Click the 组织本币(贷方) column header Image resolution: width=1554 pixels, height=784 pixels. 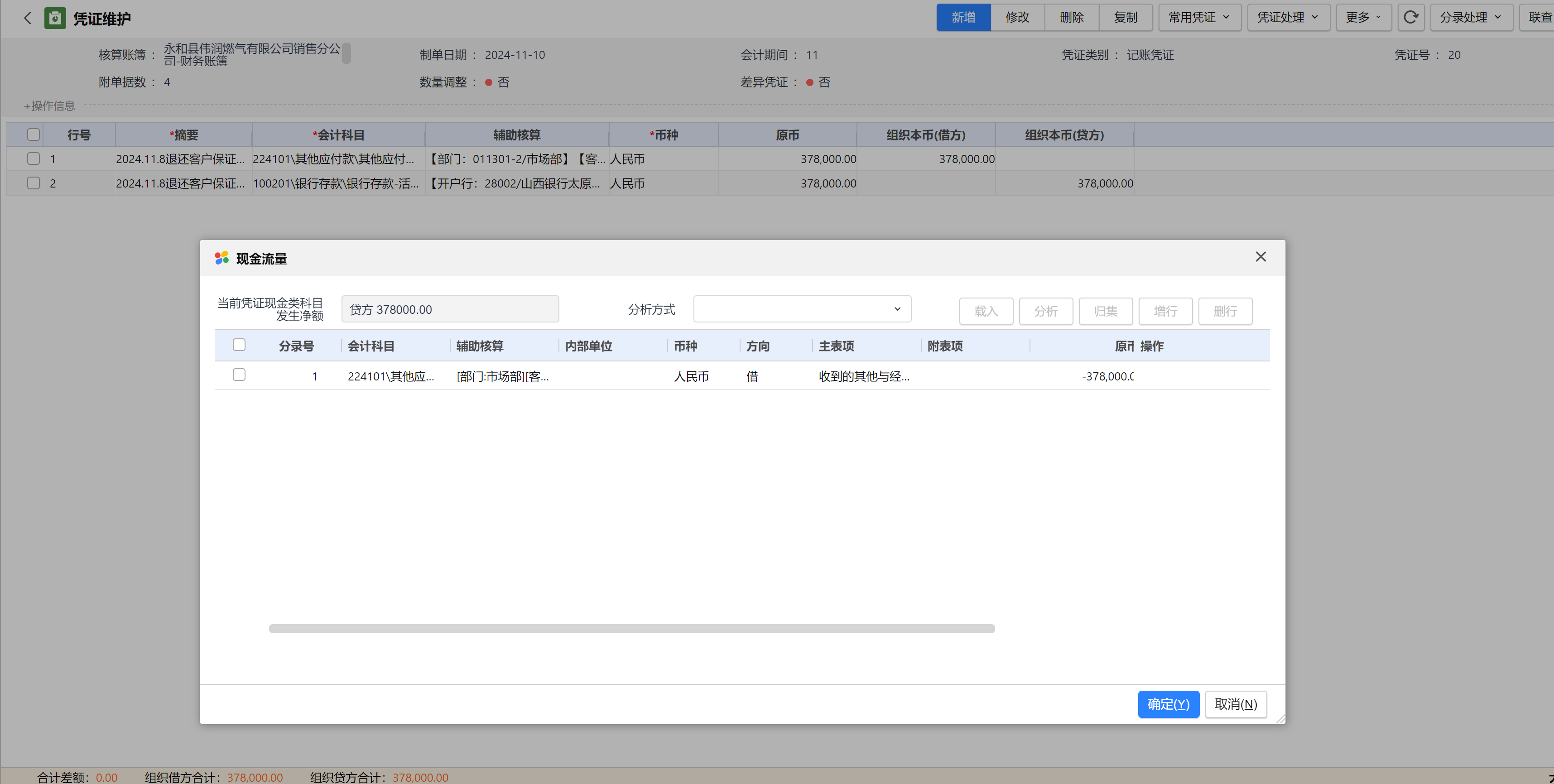point(1064,135)
